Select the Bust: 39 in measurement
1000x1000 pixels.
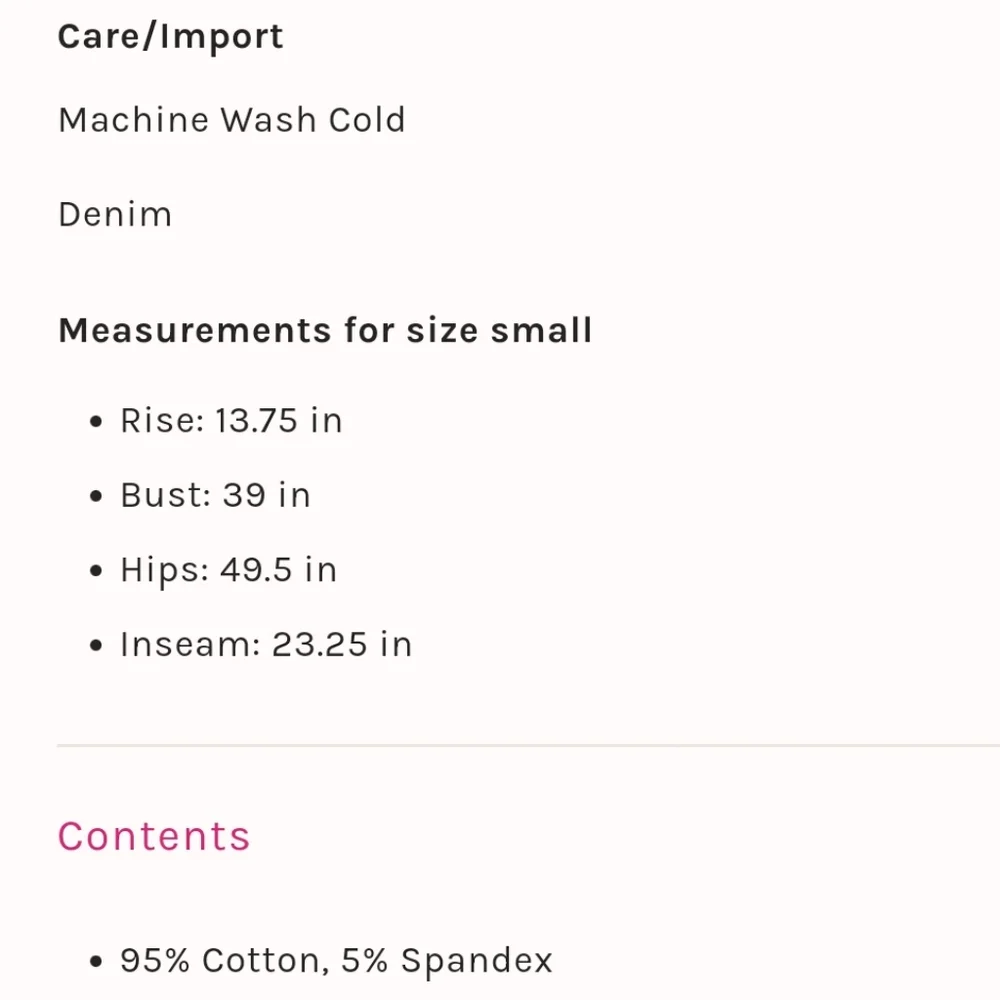215,496
